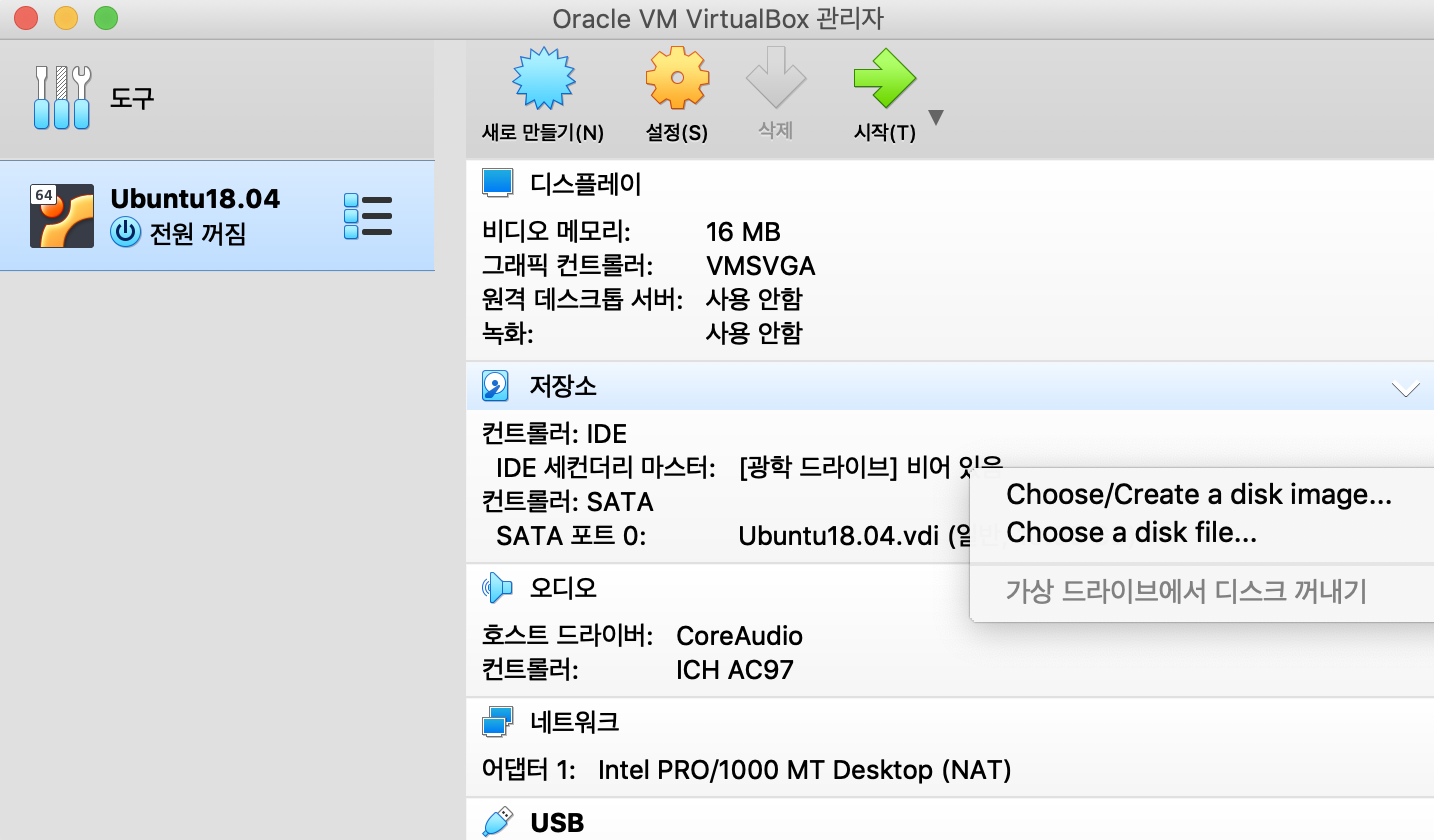Viewport: 1434px width, 840px height.
Task: Open the 네트워크 section header link
Action: [574, 721]
